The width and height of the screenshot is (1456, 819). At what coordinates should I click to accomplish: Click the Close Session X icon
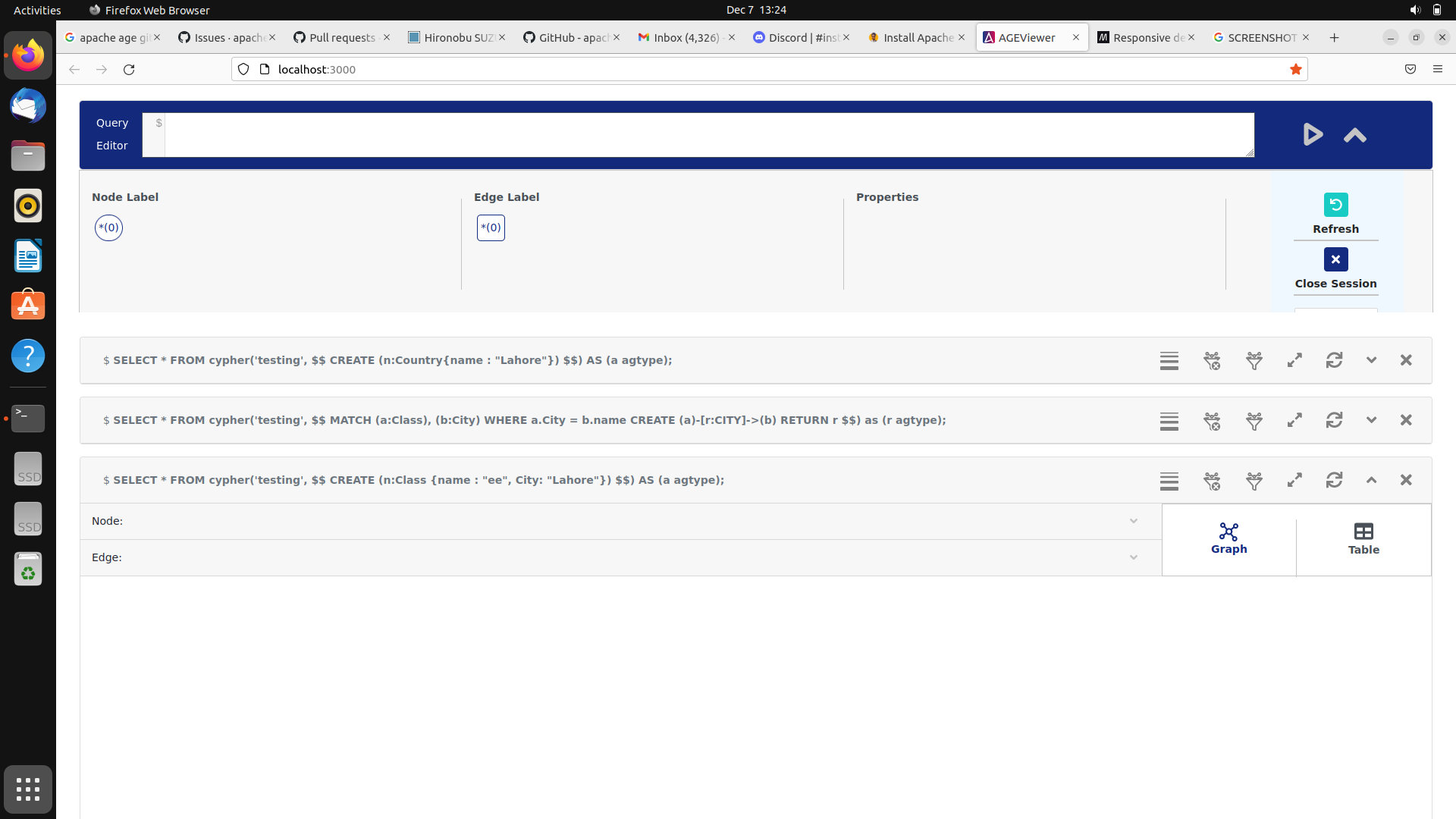1335,259
